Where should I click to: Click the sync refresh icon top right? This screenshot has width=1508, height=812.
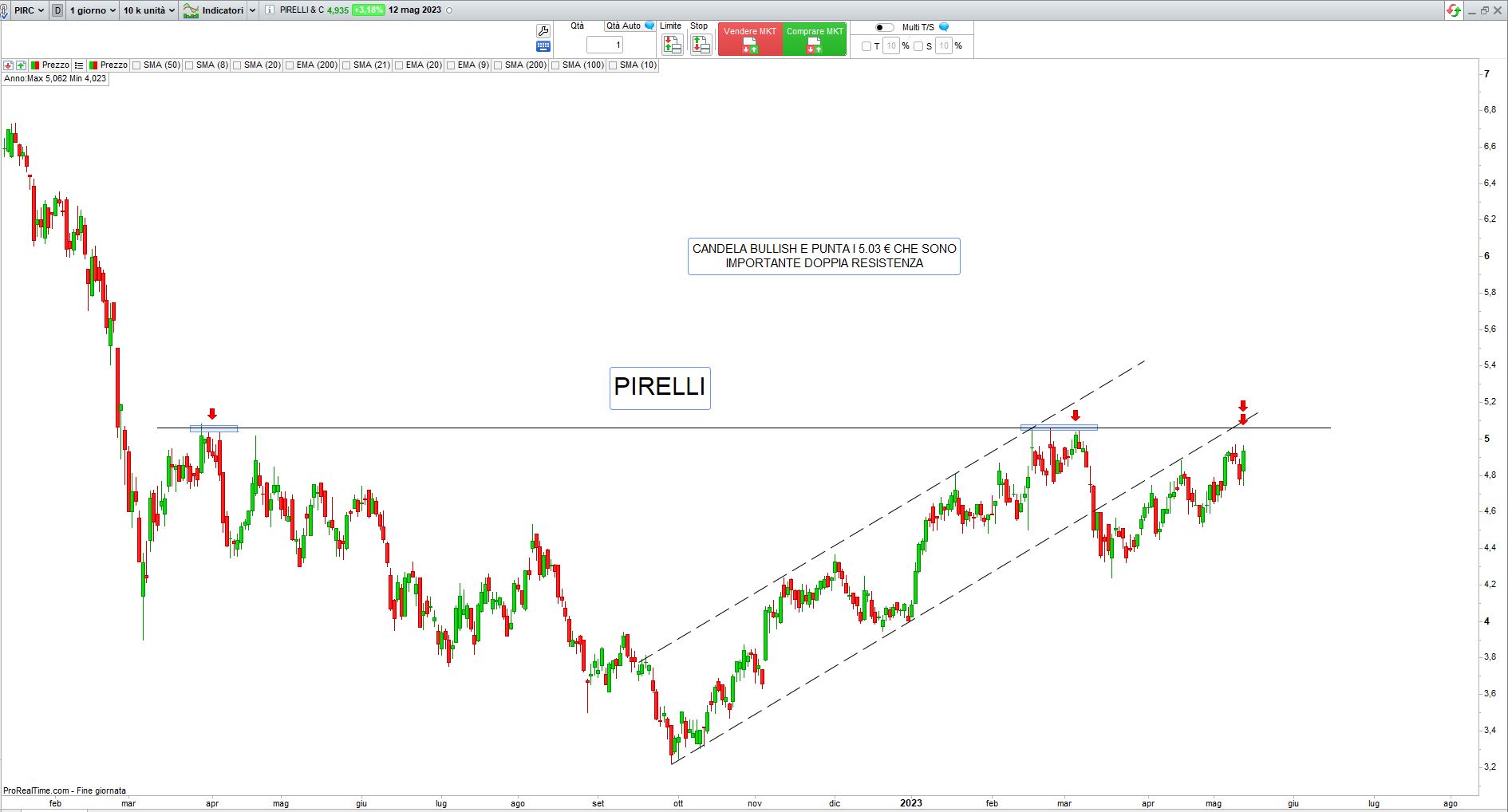tap(1455, 10)
